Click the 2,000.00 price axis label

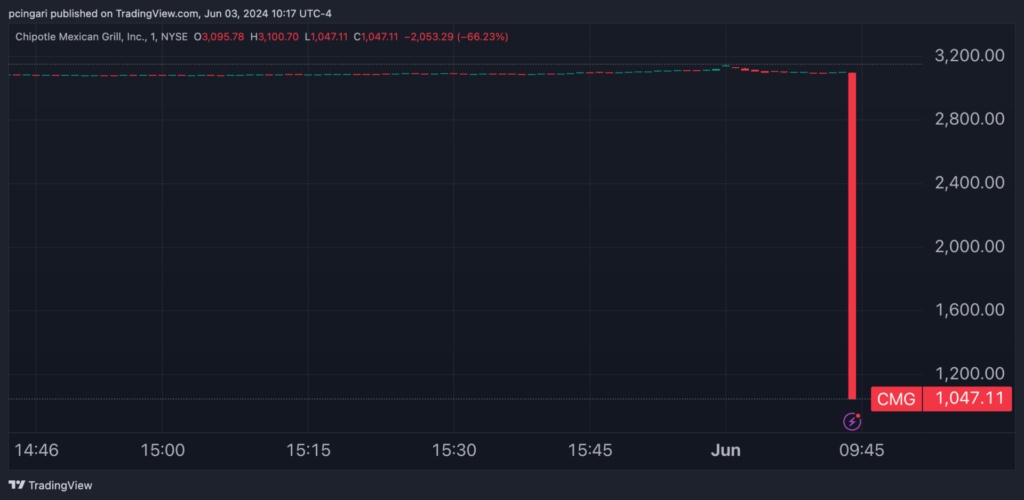[x=969, y=246]
